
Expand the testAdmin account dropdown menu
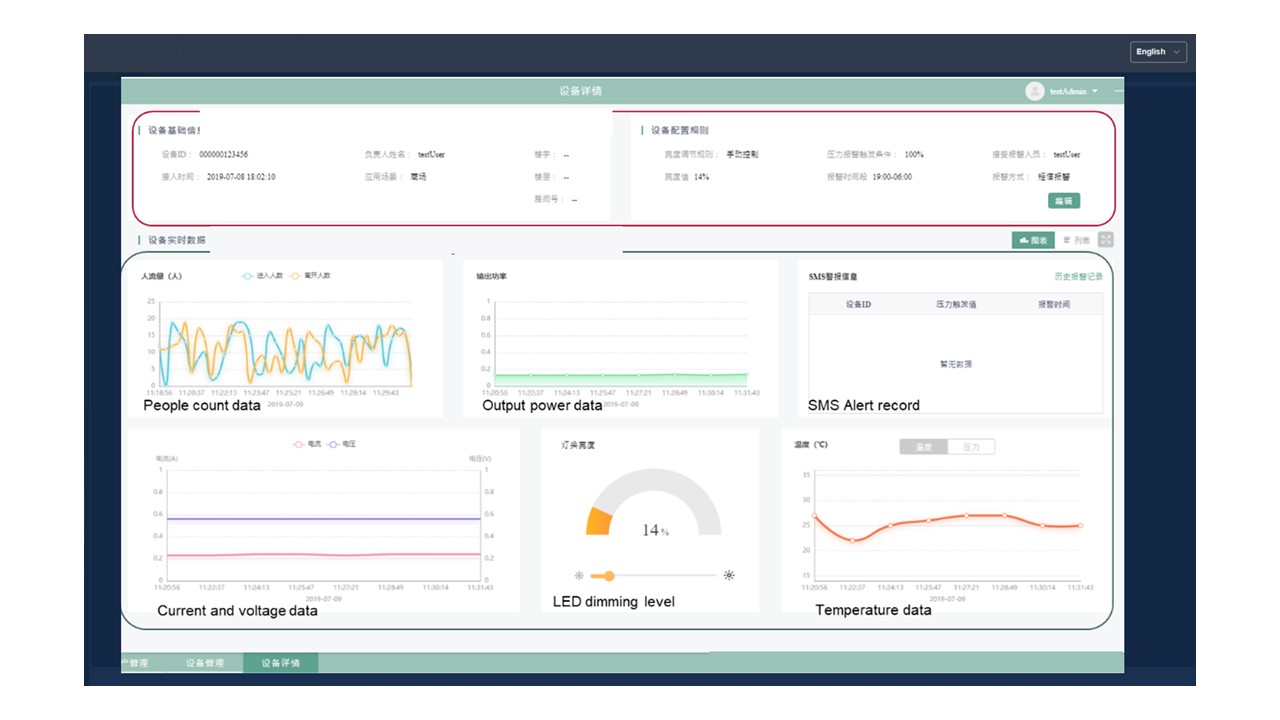1095,89
